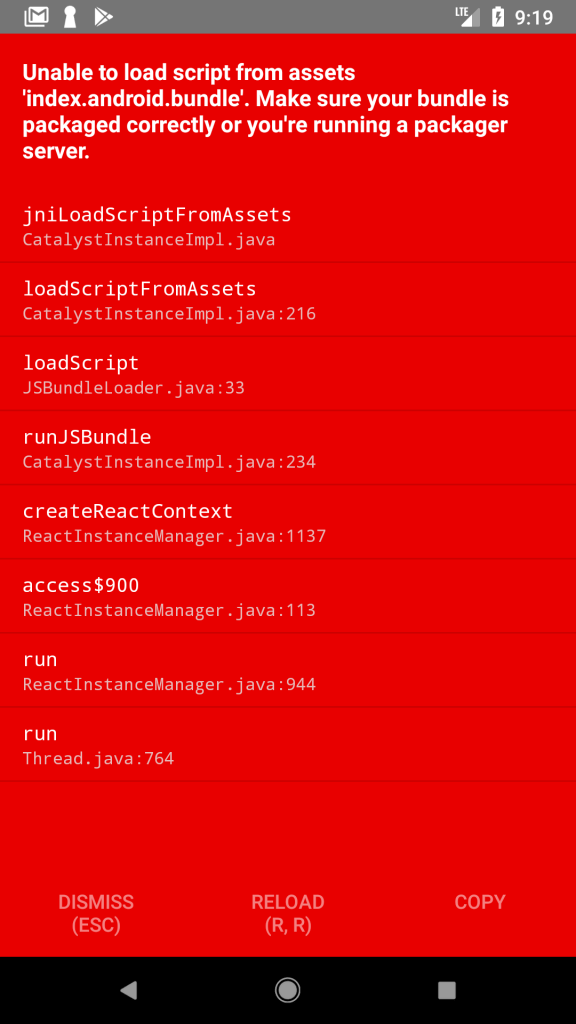Copy the stack trace with COPY

pyautogui.click(x=480, y=902)
